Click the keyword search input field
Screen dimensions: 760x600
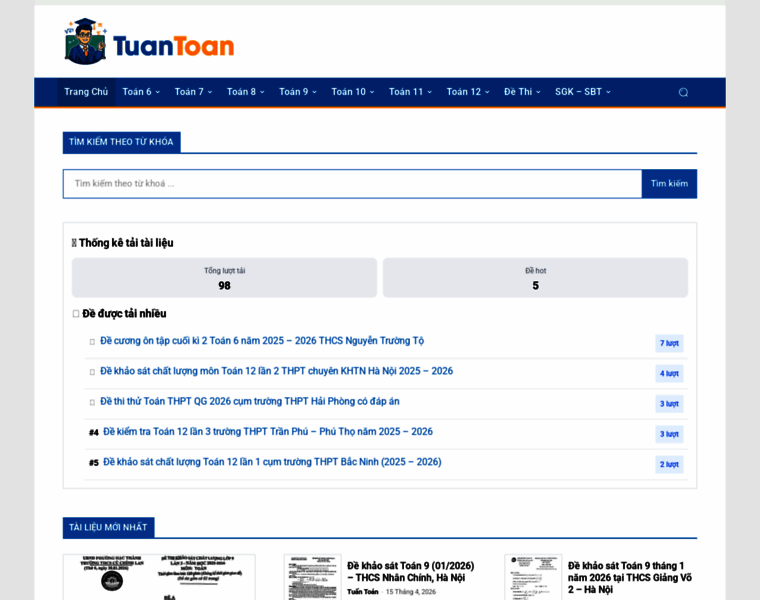pos(352,184)
